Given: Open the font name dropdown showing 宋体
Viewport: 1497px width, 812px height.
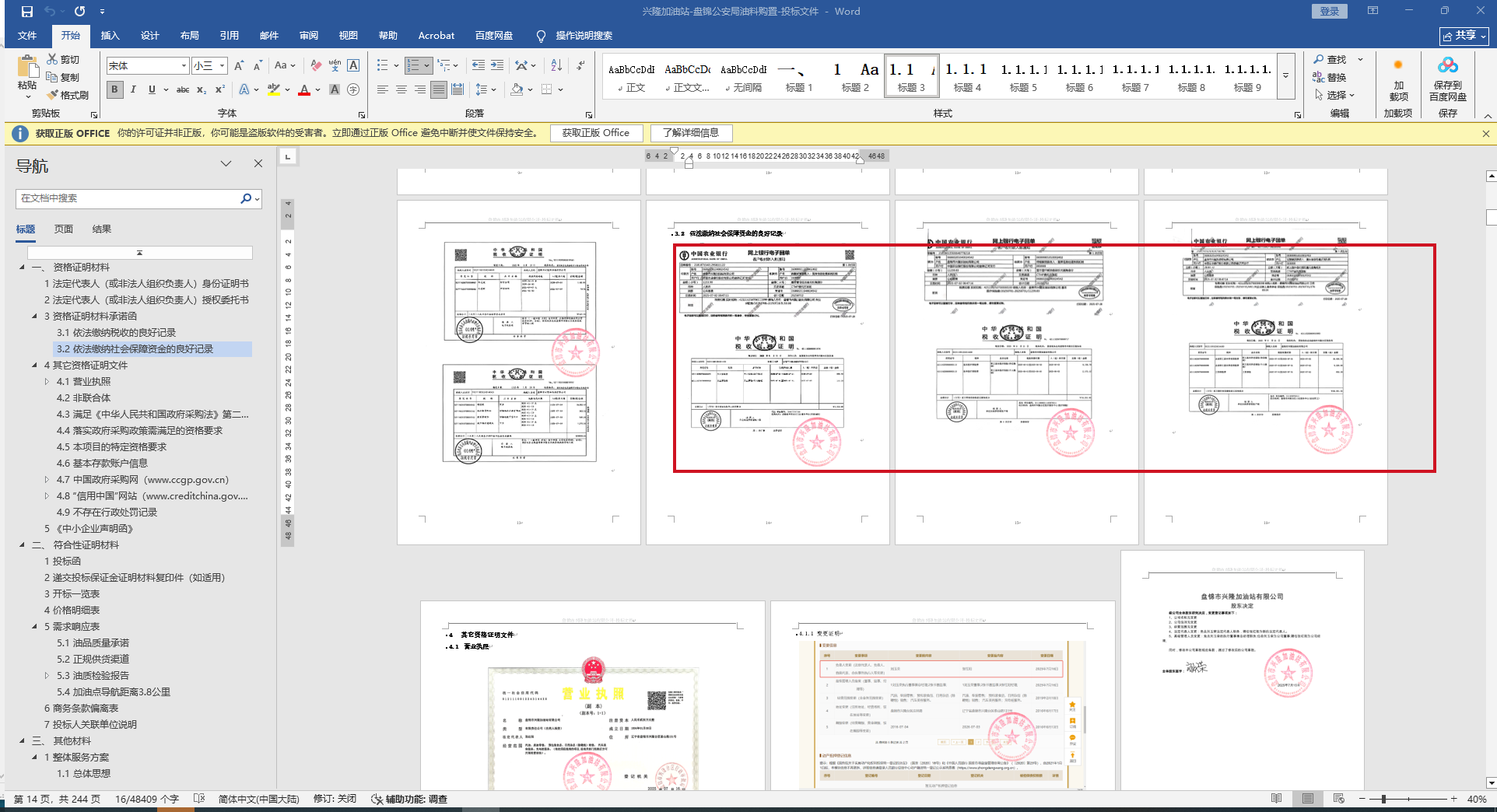Looking at the screenshot, I should point(184,66).
